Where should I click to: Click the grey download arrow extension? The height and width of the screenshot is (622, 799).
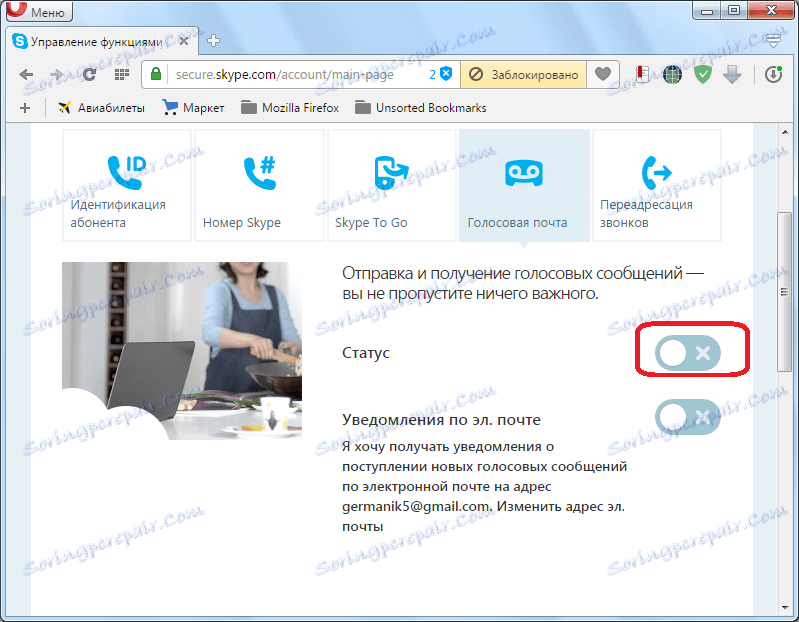(x=732, y=74)
